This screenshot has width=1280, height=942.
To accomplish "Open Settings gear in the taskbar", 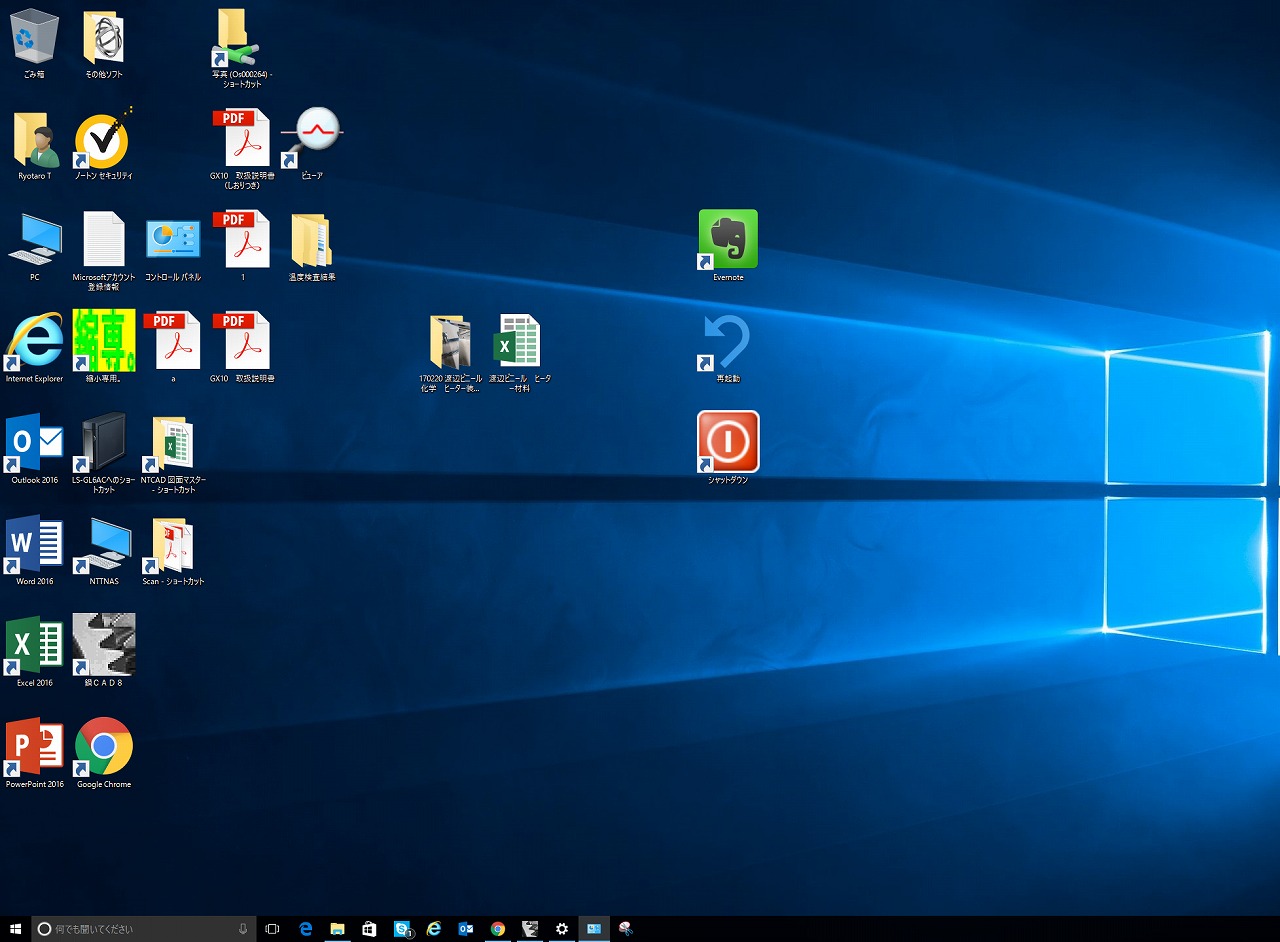I will click(x=562, y=929).
